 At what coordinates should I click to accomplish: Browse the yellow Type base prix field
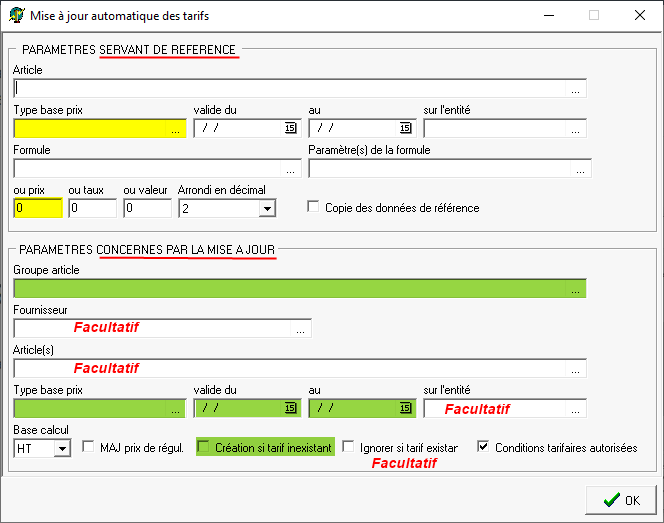(176, 129)
